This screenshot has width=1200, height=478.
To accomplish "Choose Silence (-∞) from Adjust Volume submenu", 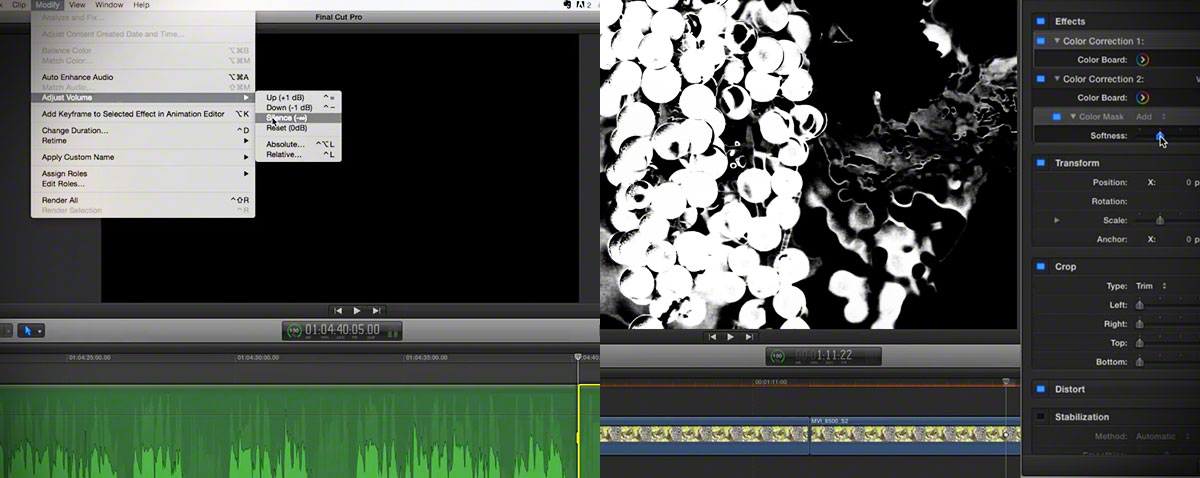I will tap(299, 118).
